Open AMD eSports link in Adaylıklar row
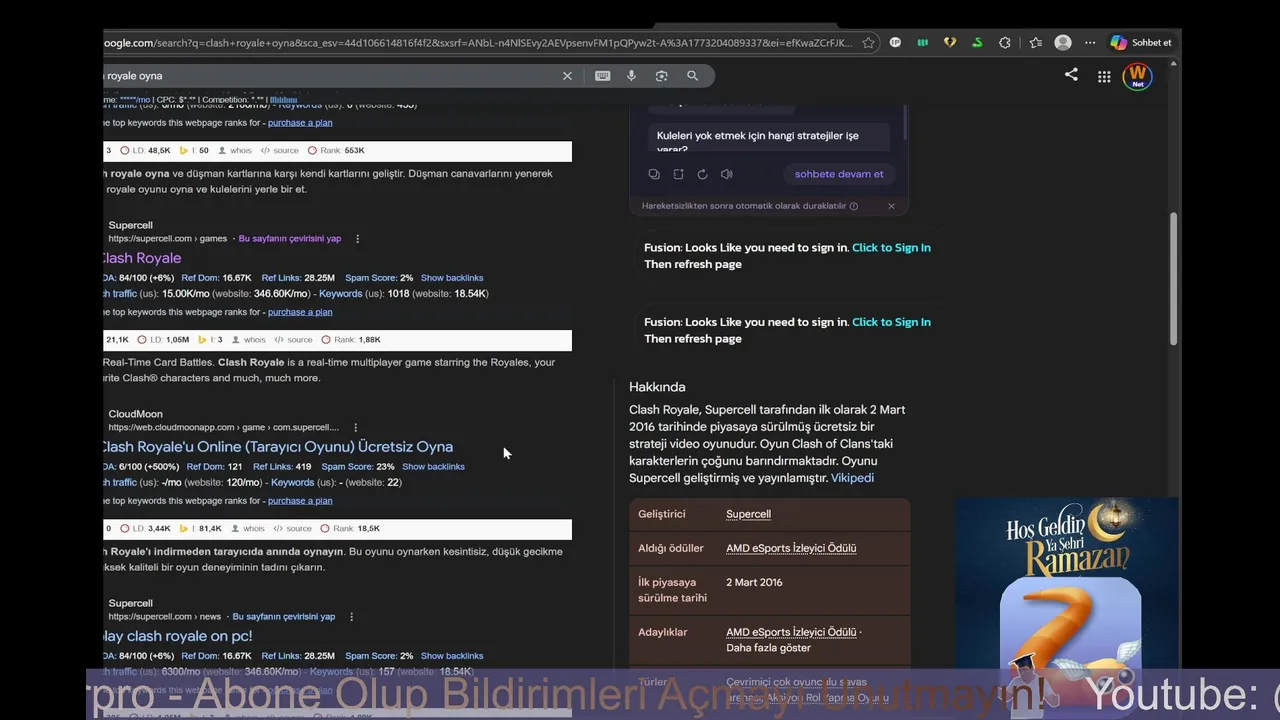 click(x=791, y=632)
